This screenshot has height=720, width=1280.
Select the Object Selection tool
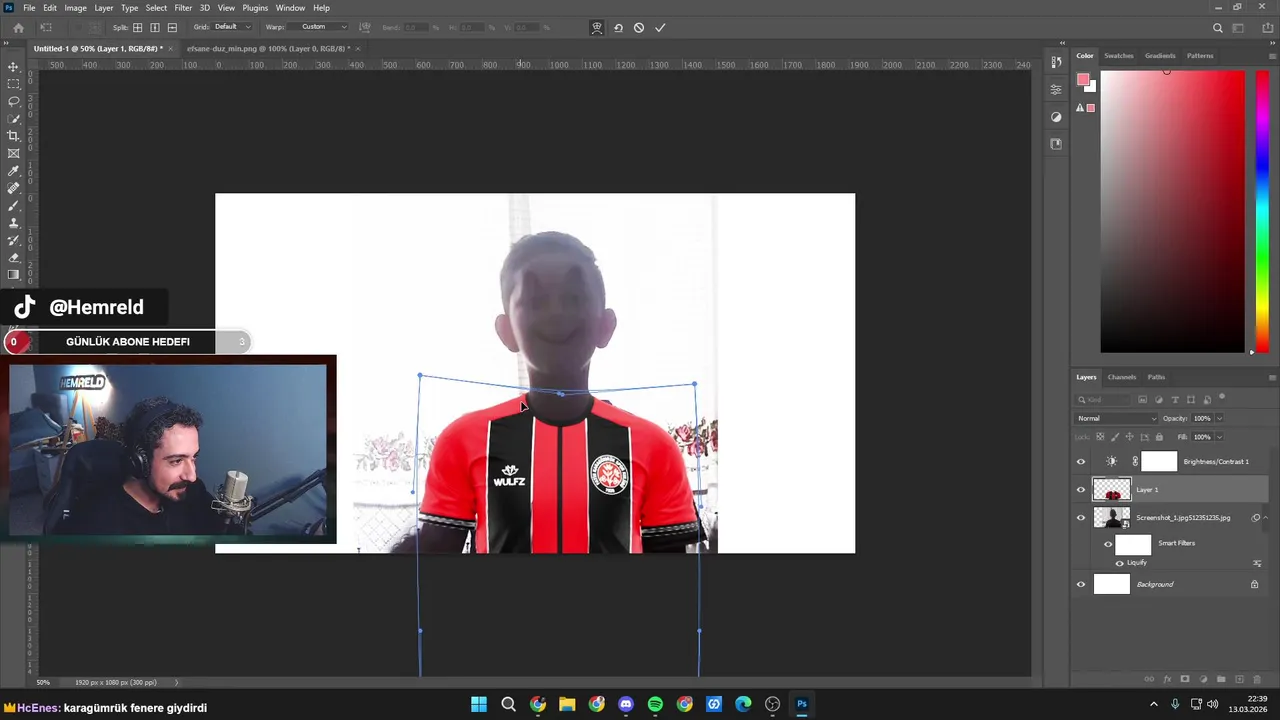click(13, 119)
